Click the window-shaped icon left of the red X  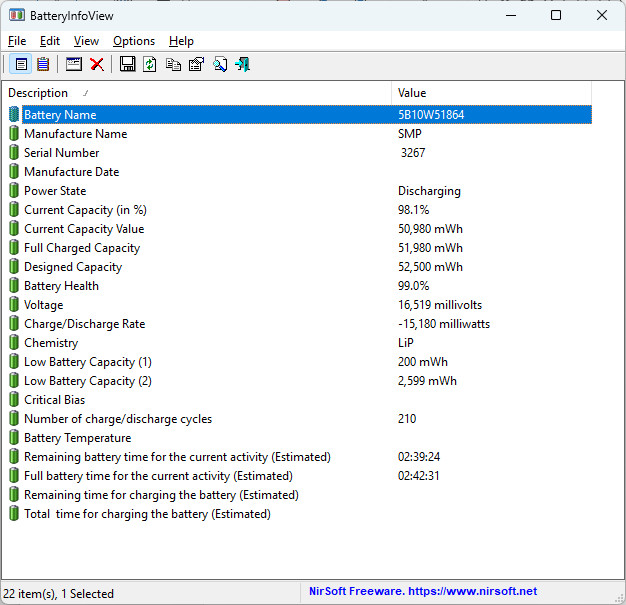click(74, 64)
